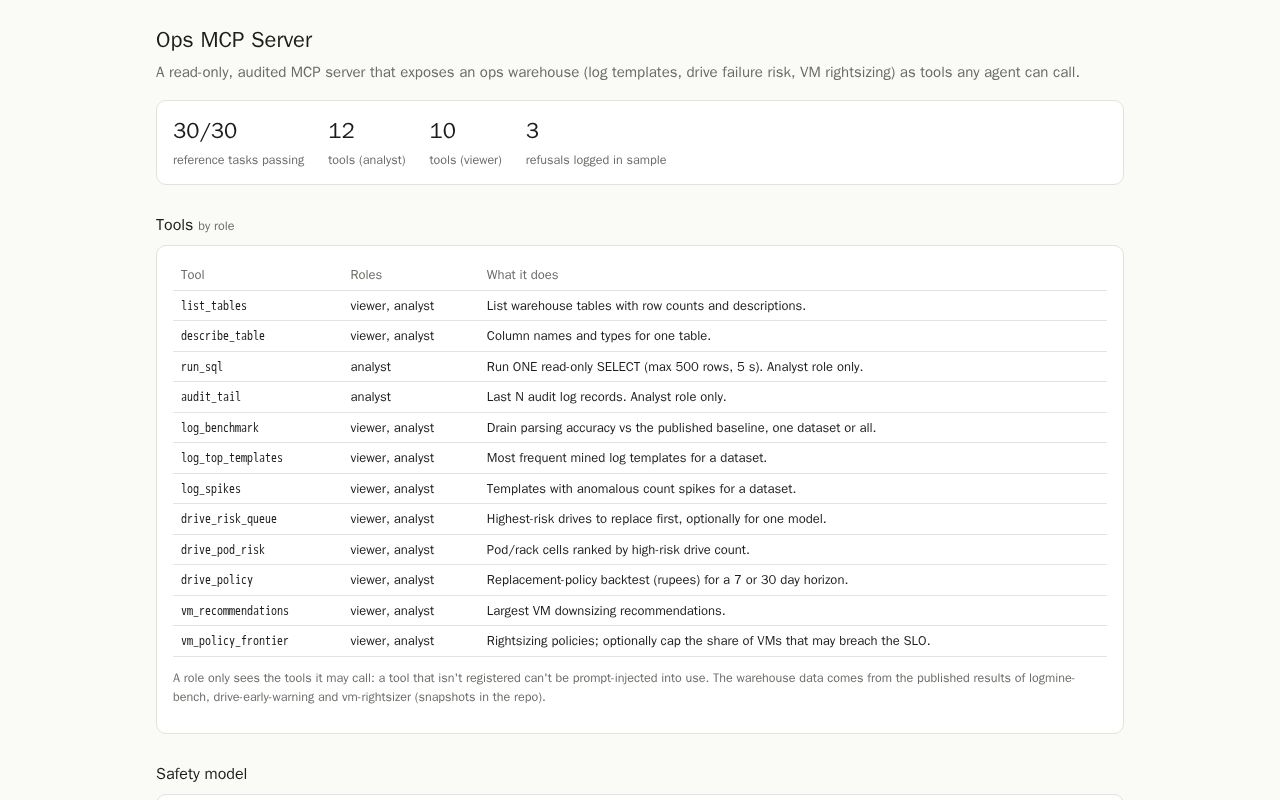Select the audit_tail tool name
This screenshot has width=1280, height=800.
tap(211, 397)
